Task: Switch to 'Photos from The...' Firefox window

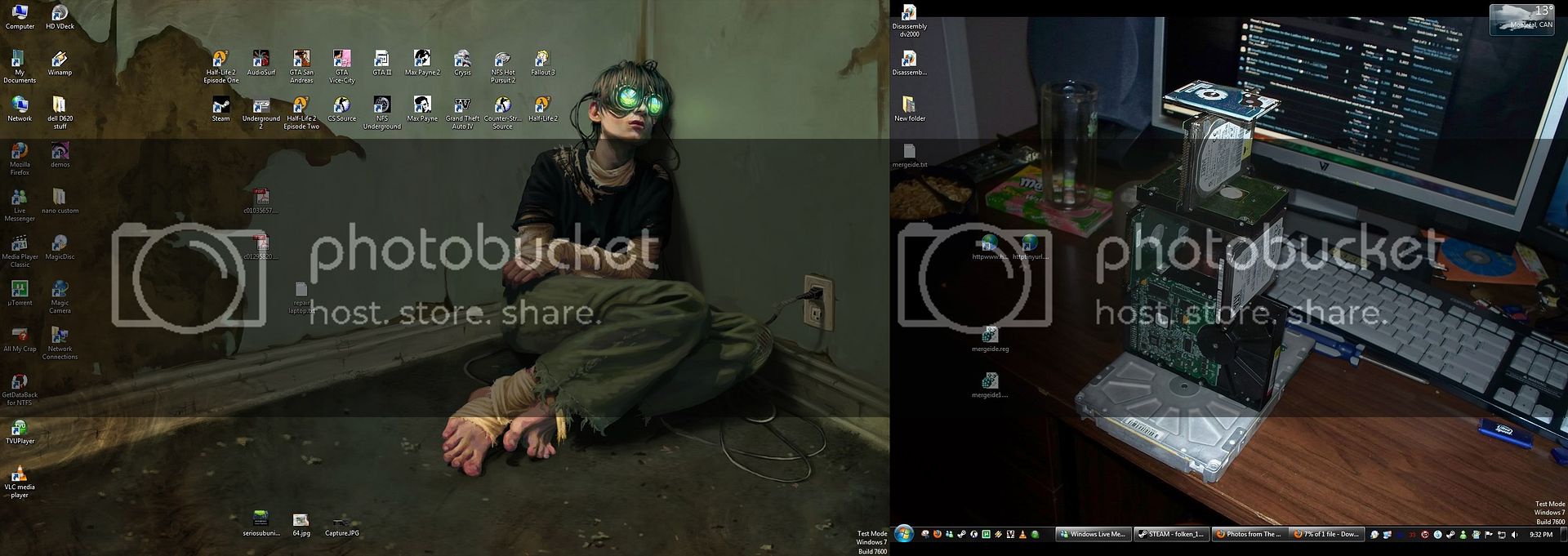Action: coord(1249,534)
